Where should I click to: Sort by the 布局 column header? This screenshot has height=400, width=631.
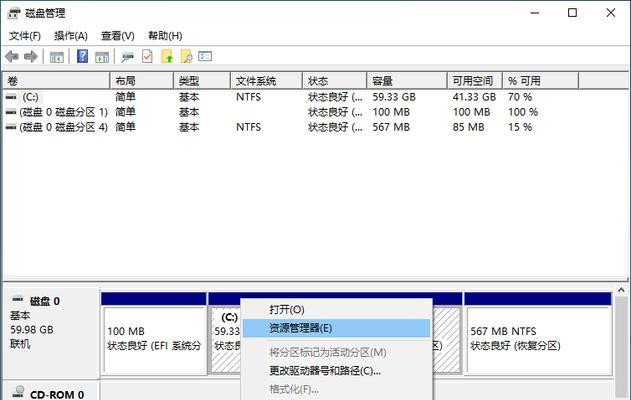(142, 81)
